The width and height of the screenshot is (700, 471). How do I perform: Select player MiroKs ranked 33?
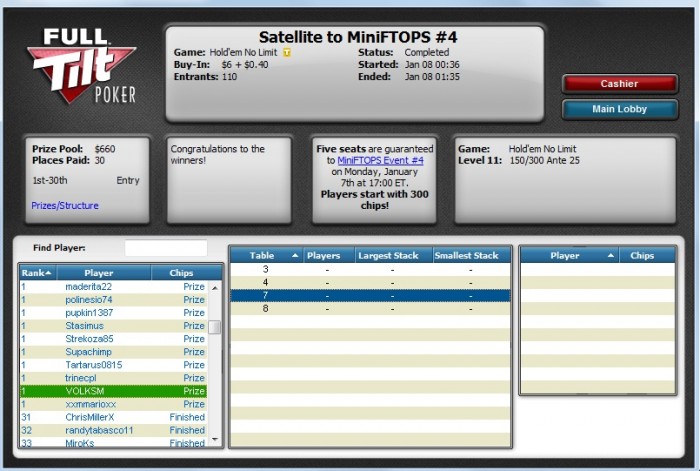click(113, 442)
